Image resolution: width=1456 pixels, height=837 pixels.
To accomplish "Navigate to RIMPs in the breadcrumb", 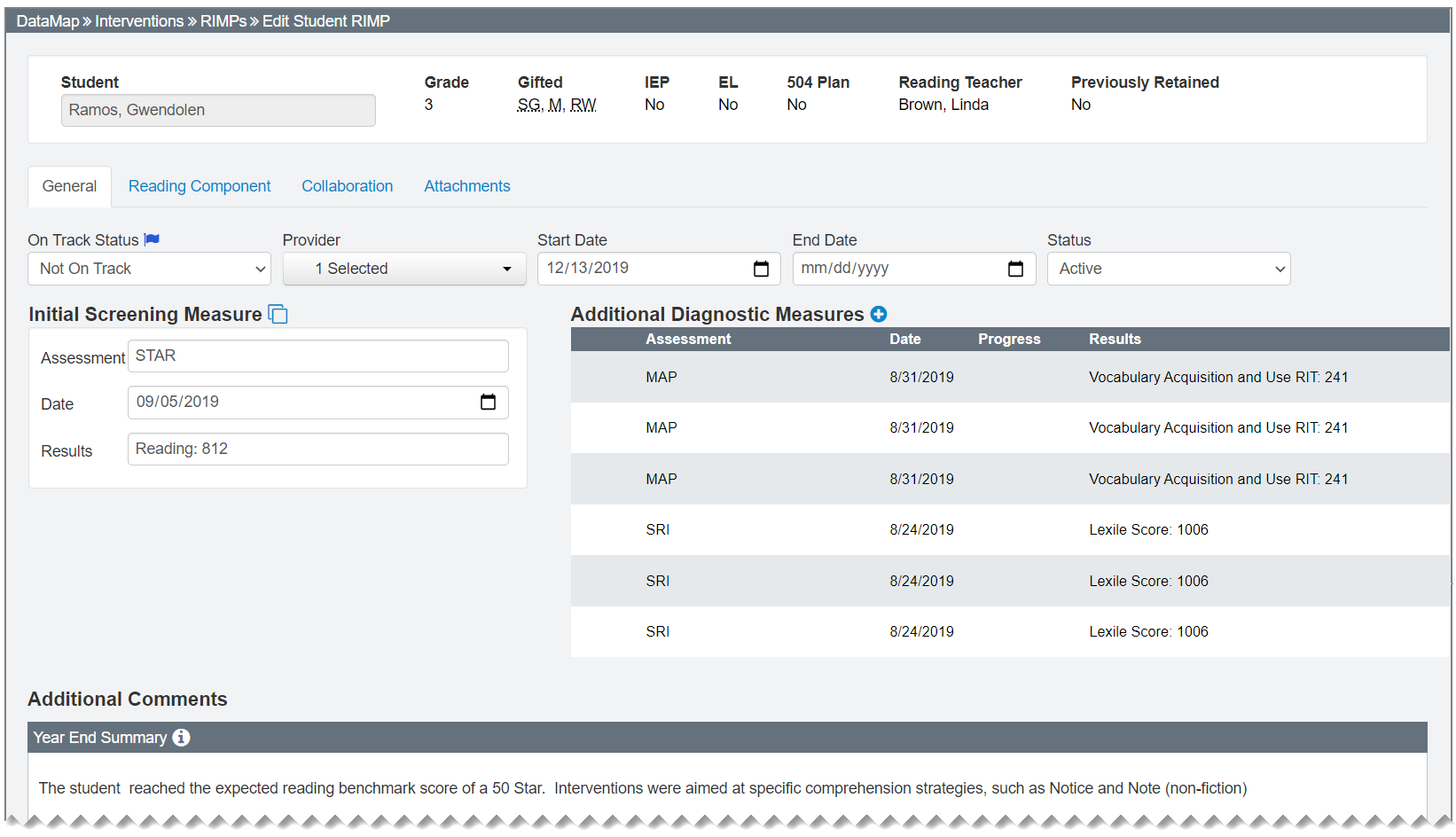I will point(223,21).
